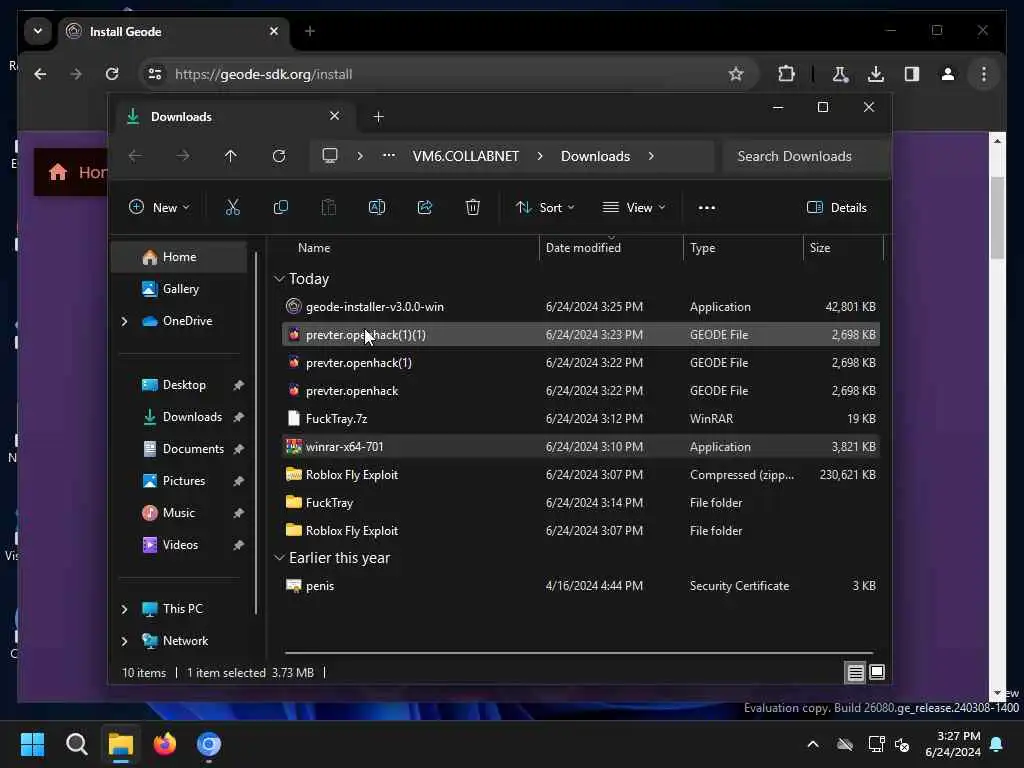Collapse the Earlier this year group
The height and width of the screenshot is (768, 1024).
(x=280, y=558)
